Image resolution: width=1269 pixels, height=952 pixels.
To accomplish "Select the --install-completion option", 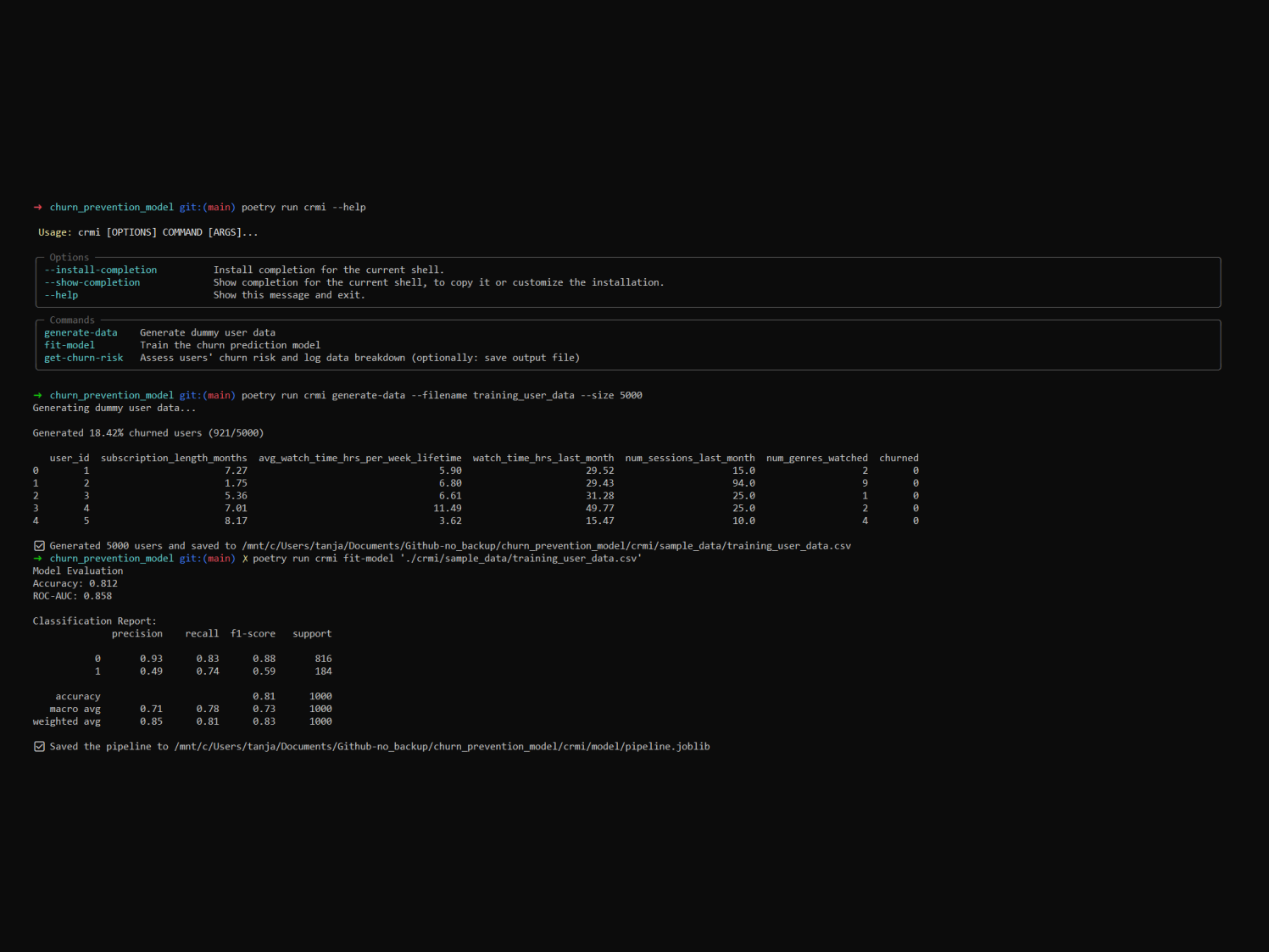I will [x=100, y=270].
